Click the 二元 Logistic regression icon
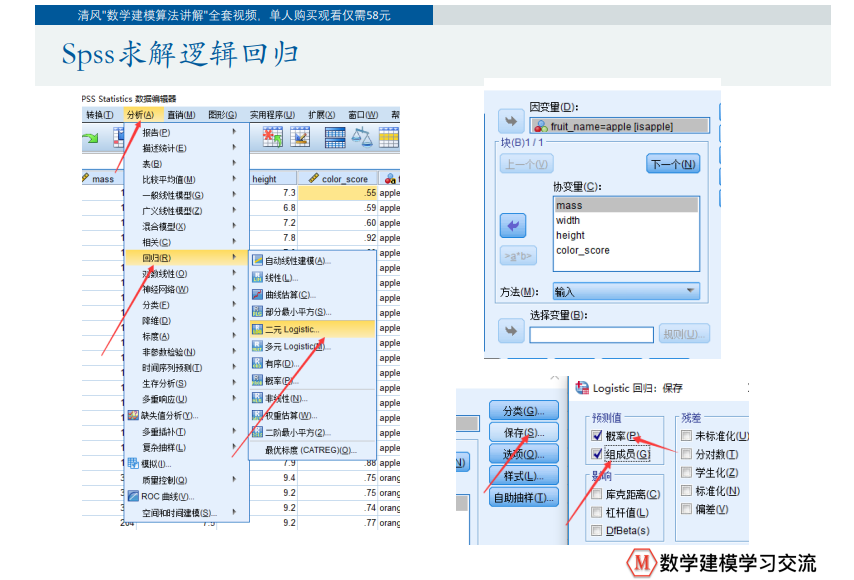 [257, 328]
